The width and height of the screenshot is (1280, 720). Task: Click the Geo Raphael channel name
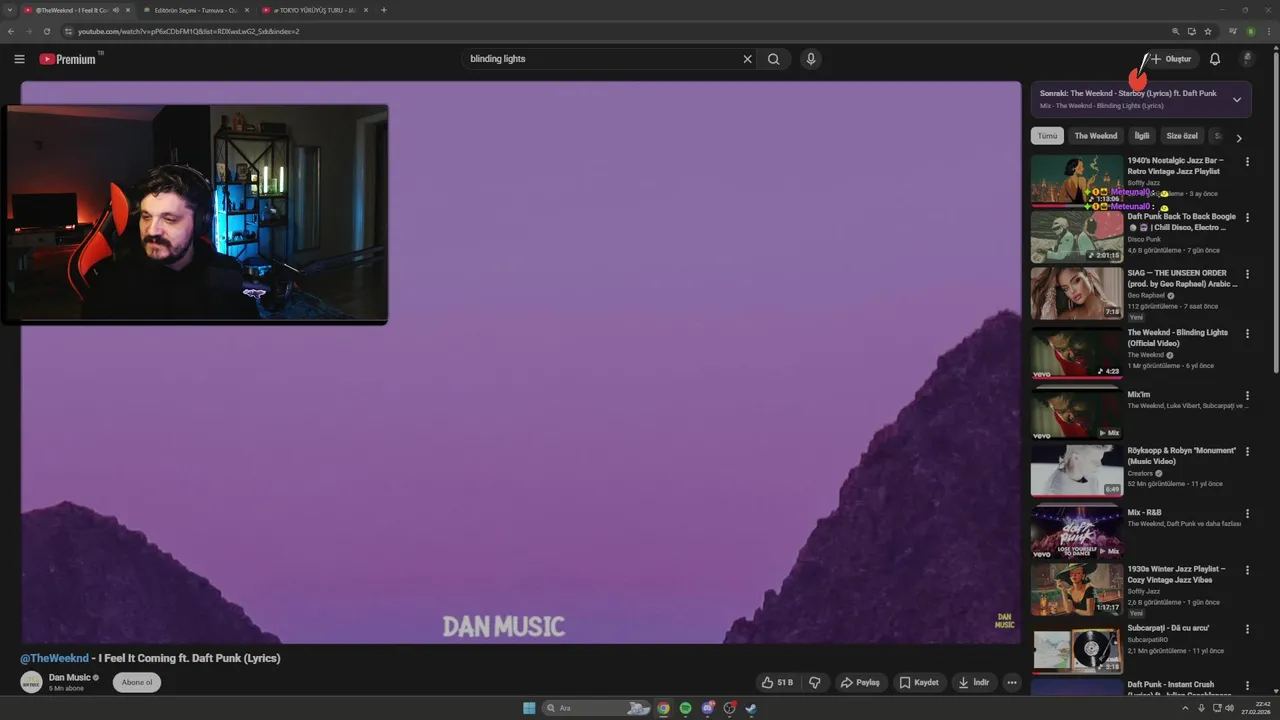tap(1146, 295)
